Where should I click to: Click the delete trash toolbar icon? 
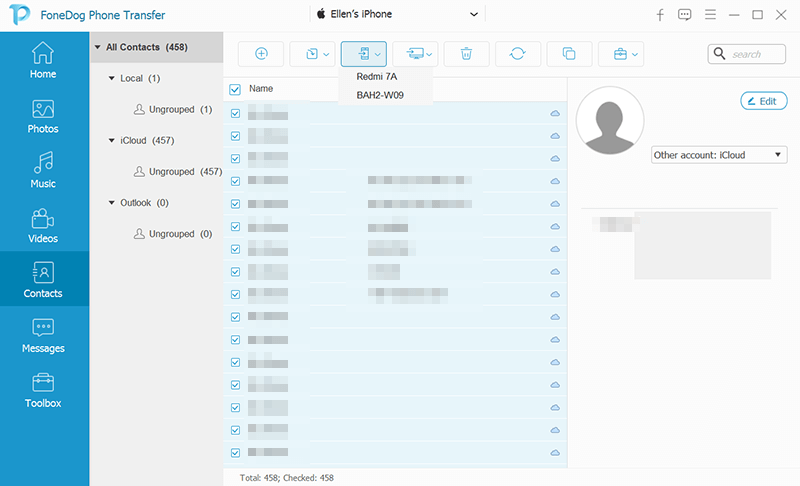coord(466,54)
